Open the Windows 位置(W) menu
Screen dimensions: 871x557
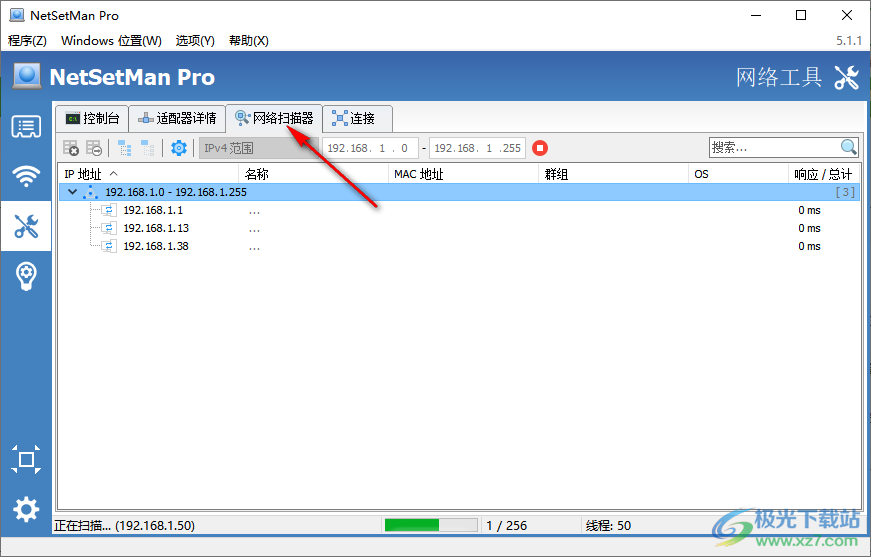click(x=111, y=41)
